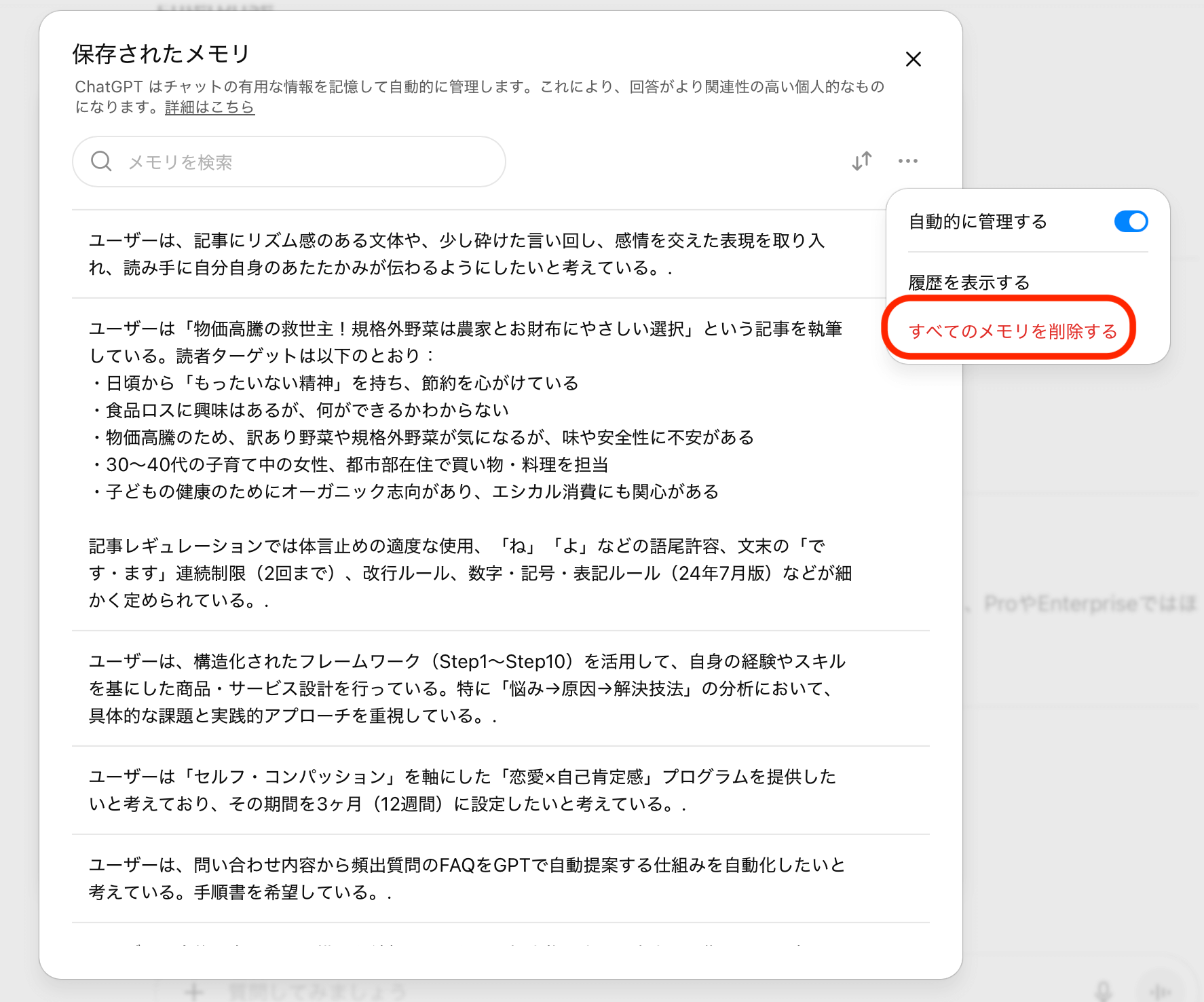The image size is (1204, 1002).
Task: Toggle the 自動的に管理する switch
Action: (x=1130, y=221)
